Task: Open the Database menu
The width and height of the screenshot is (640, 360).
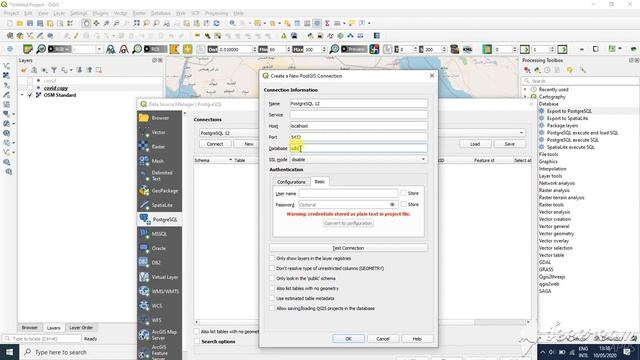Action: pos(160,13)
